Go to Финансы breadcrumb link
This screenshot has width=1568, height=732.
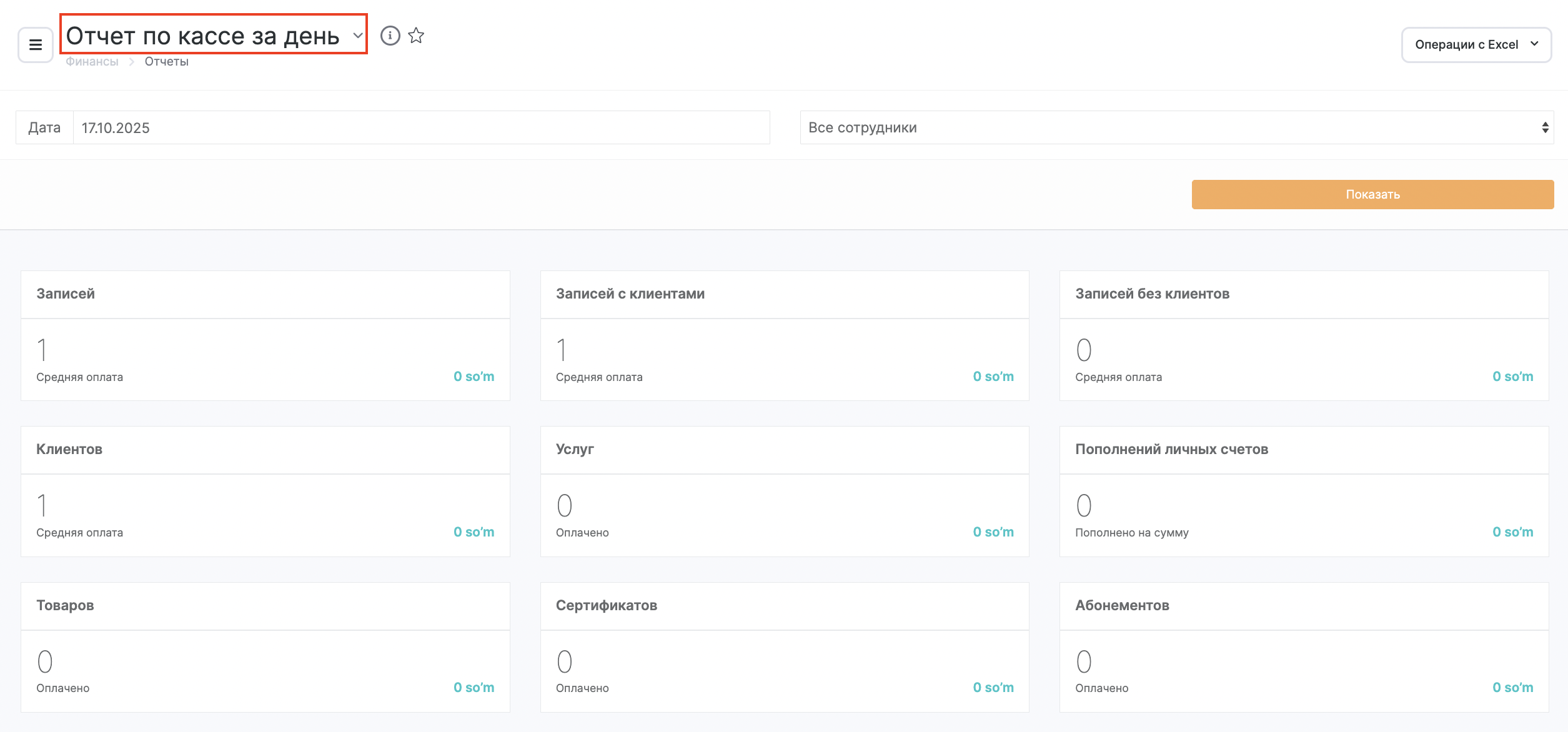pos(92,61)
